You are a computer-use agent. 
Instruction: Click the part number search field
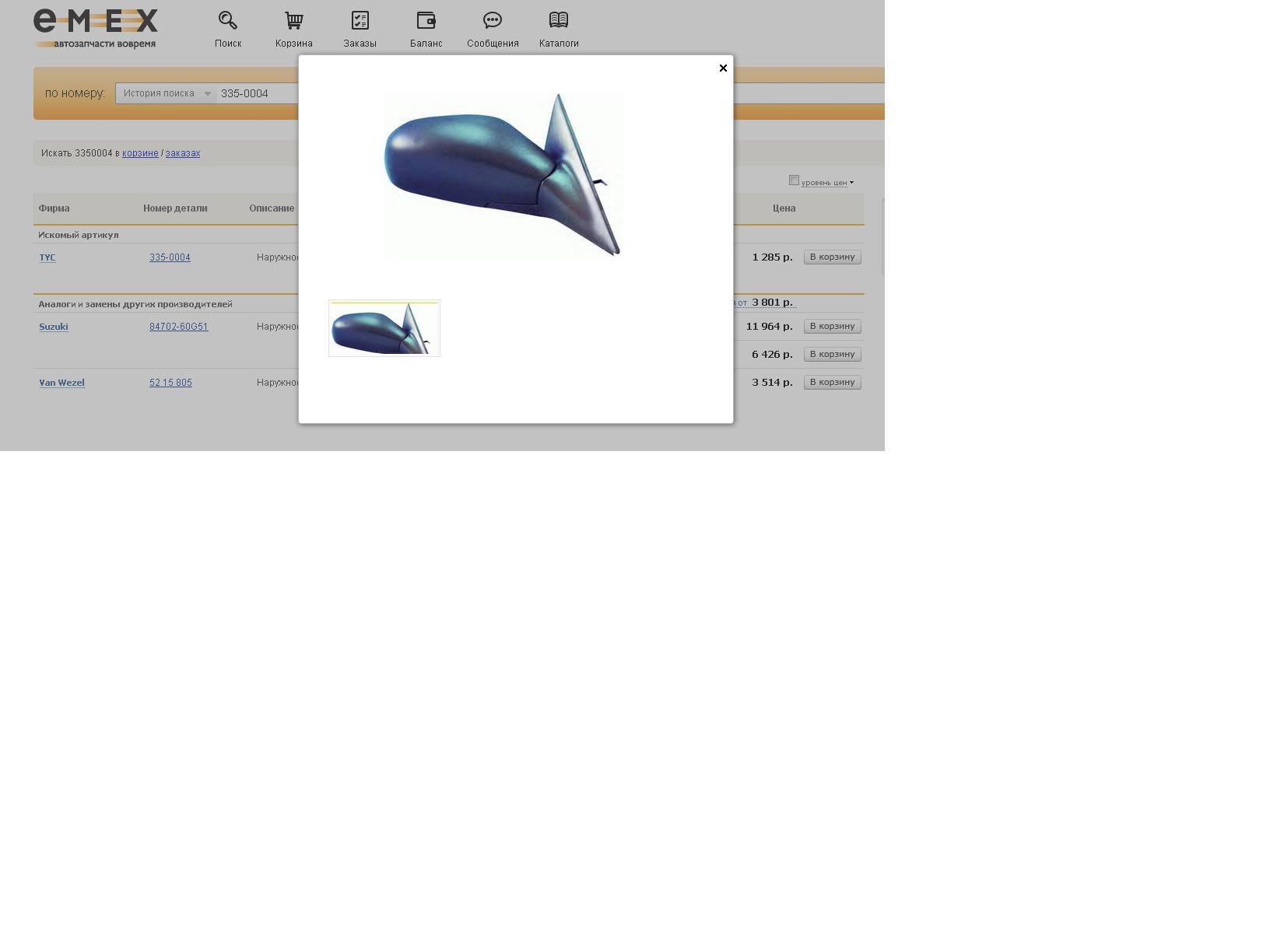257,93
